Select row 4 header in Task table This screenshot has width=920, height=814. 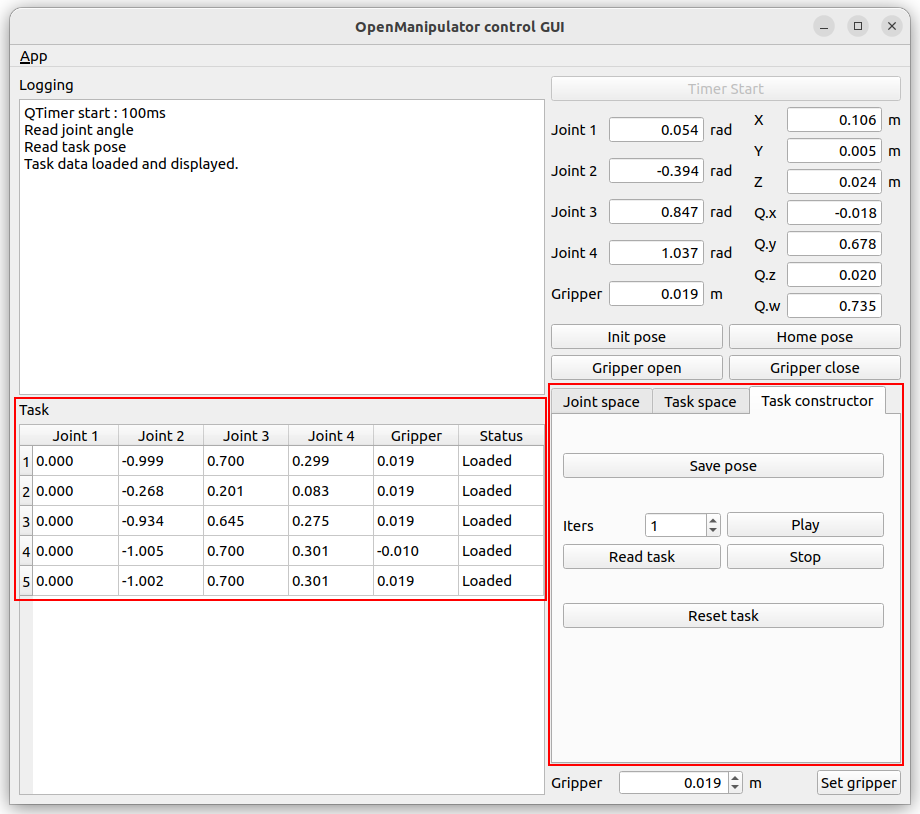point(26,551)
